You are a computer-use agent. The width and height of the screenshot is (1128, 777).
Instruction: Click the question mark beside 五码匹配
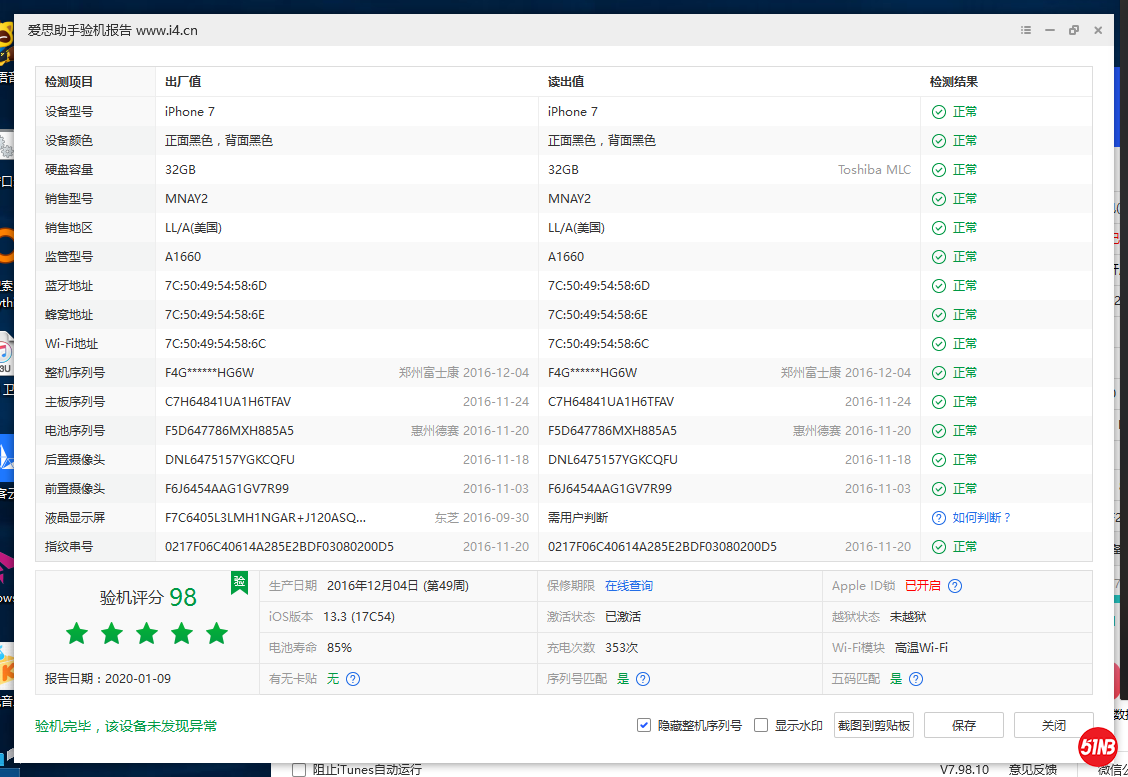click(x=916, y=678)
